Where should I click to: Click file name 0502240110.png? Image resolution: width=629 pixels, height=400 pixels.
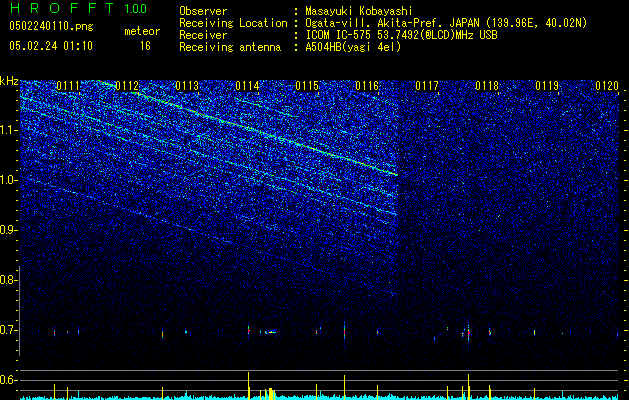51,27
